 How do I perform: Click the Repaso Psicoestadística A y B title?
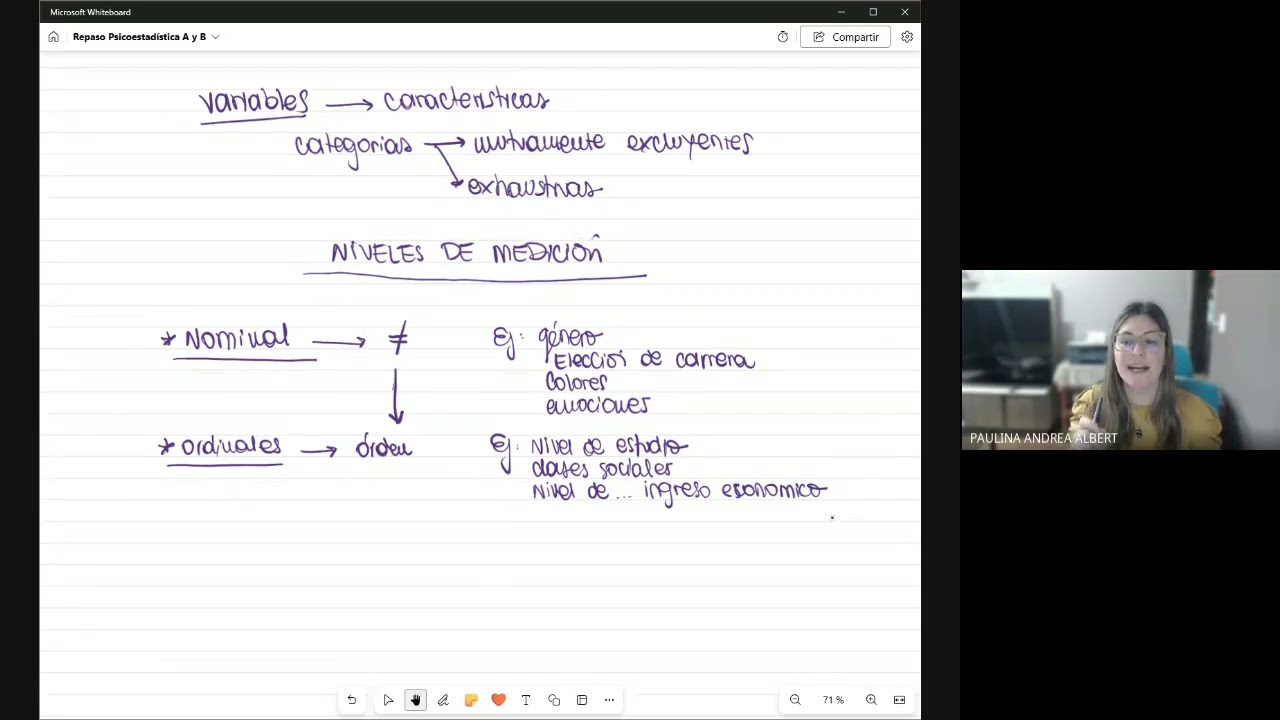click(x=139, y=37)
